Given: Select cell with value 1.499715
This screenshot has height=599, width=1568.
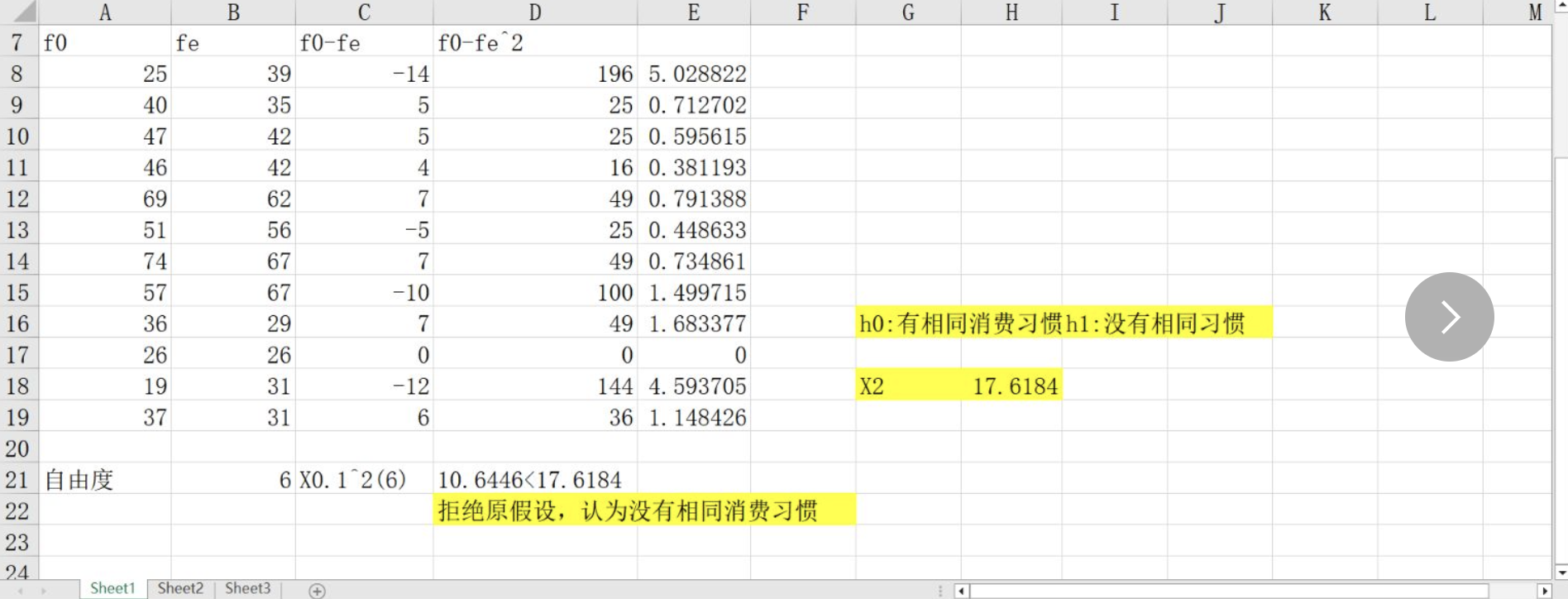Looking at the screenshot, I should coord(694,292).
